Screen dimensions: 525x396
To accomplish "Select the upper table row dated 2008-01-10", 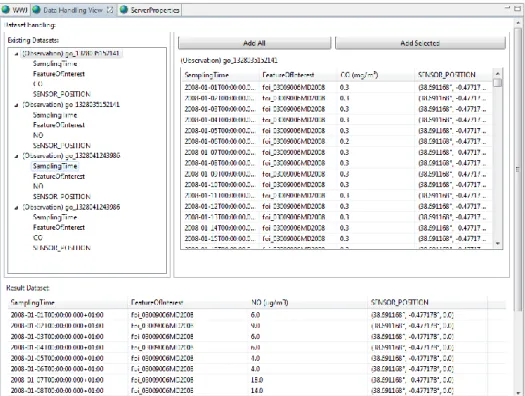I will pyautogui.click(x=336, y=185).
